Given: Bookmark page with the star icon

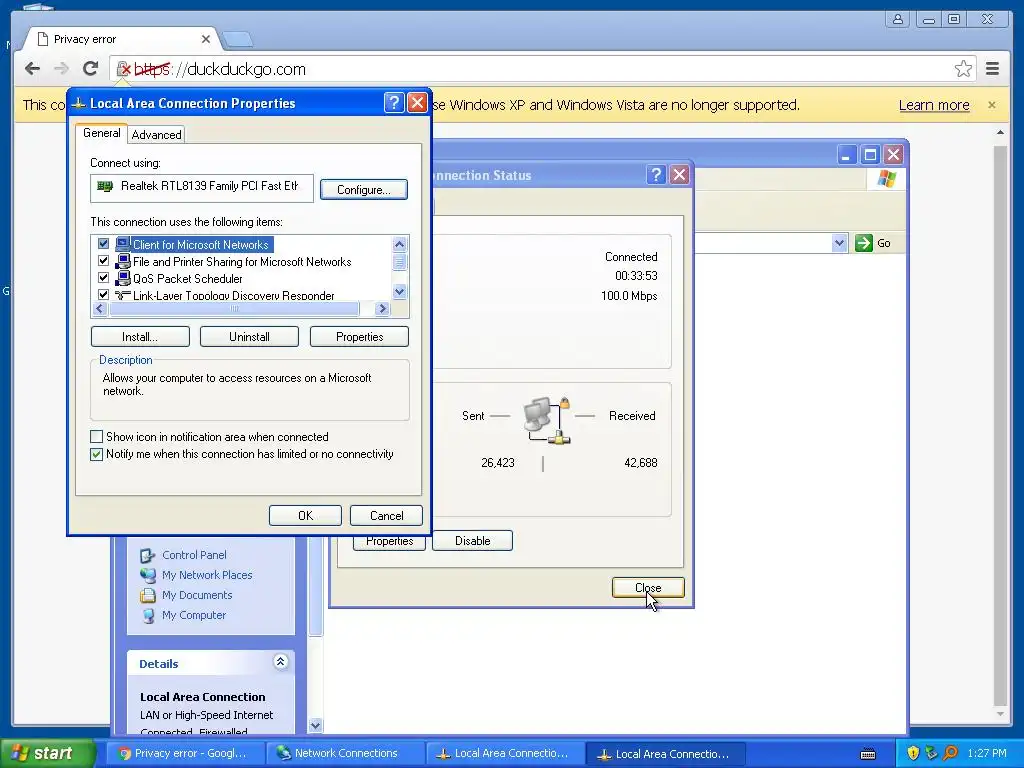Looking at the screenshot, I should coord(963,69).
